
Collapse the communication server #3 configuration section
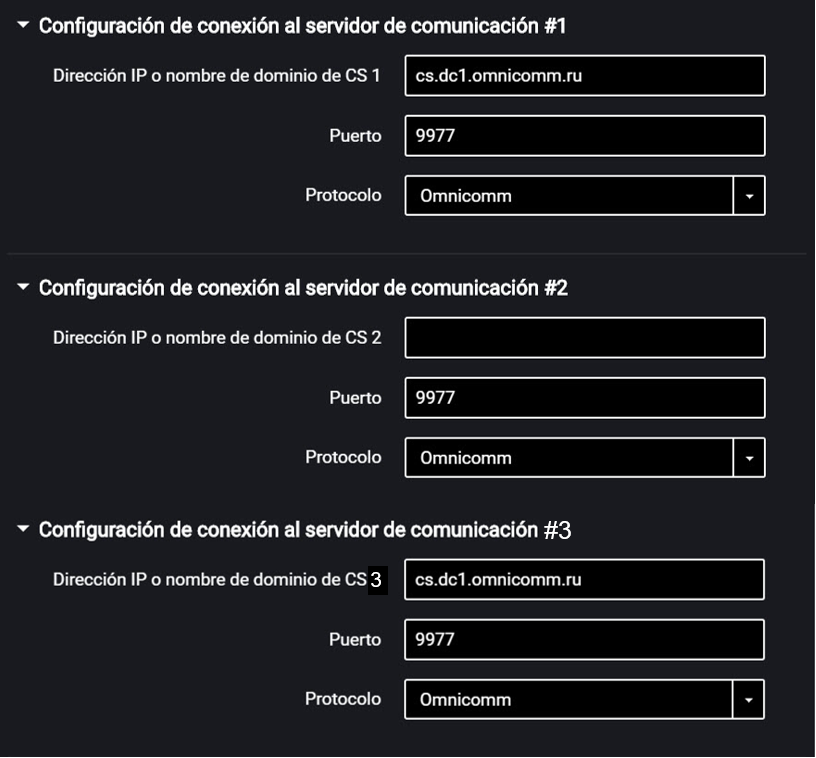(x=22, y=530)
